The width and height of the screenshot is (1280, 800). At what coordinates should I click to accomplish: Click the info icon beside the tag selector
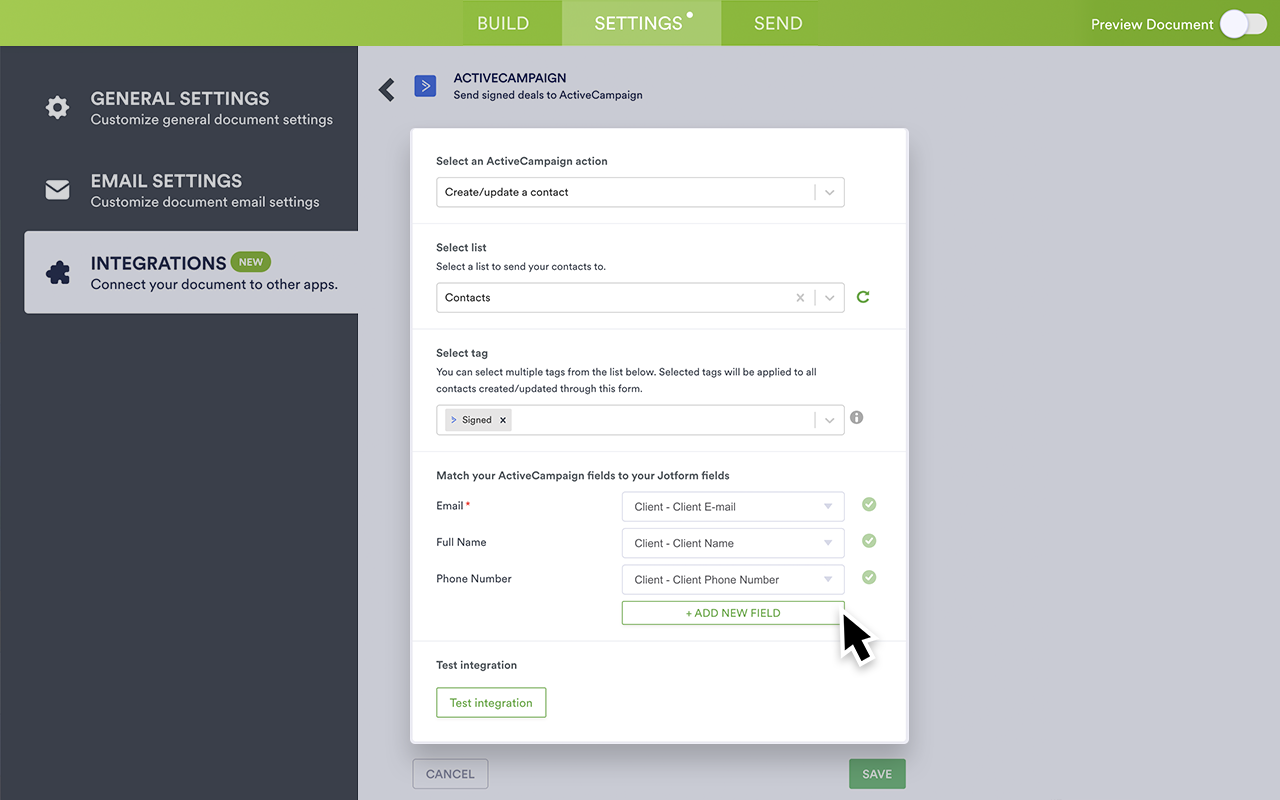856,417
